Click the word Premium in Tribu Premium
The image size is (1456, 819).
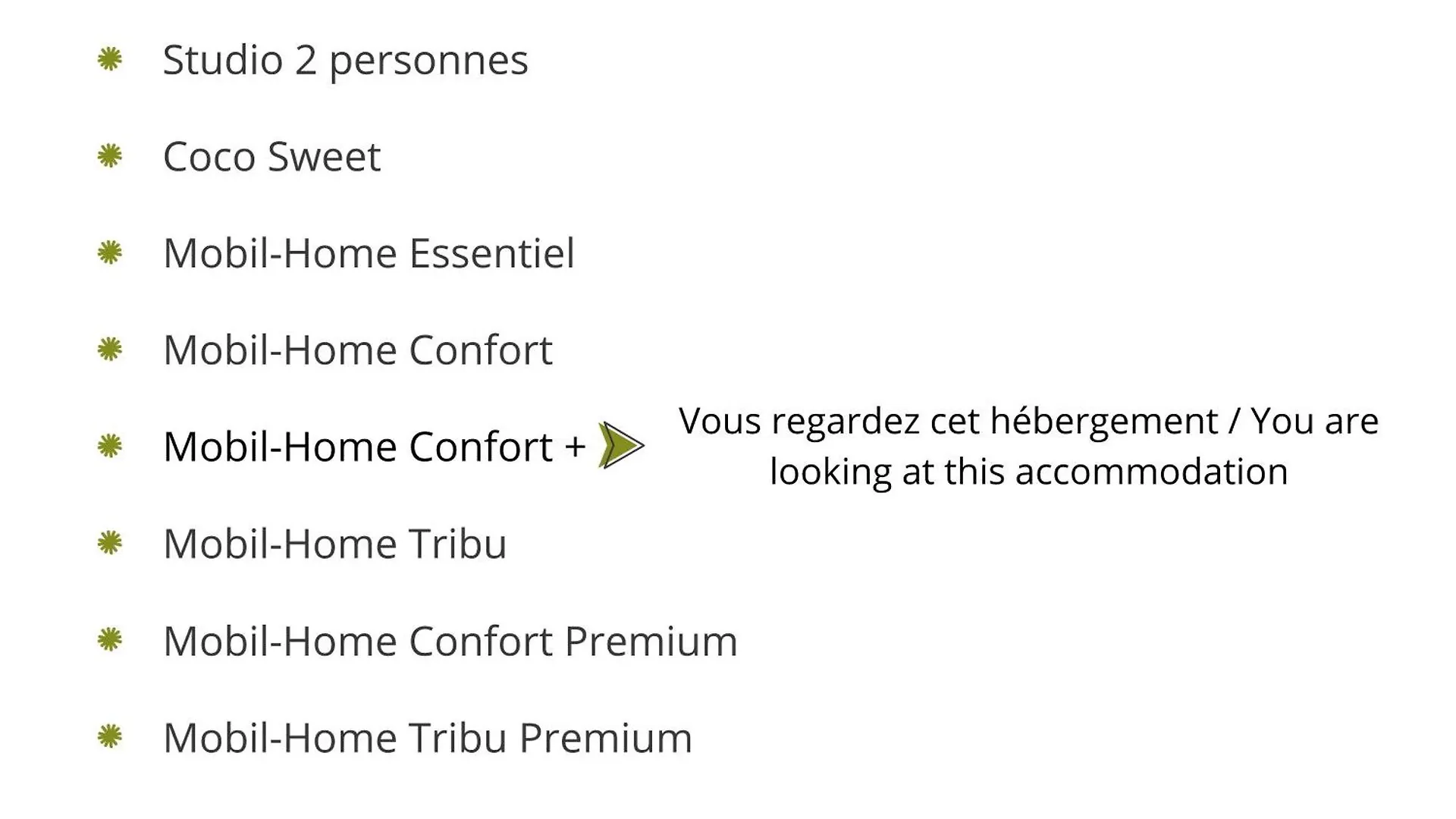[605, 738]
